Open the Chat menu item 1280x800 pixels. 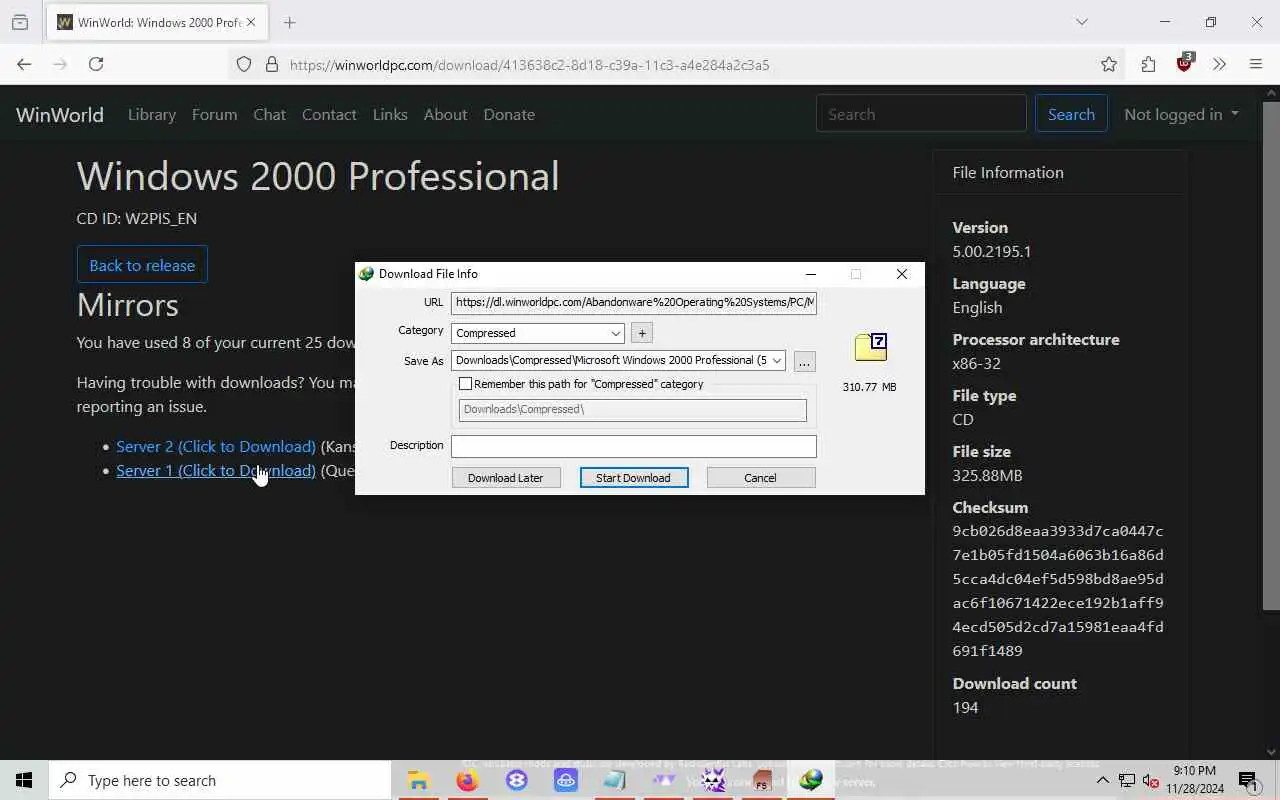(269, 114)
